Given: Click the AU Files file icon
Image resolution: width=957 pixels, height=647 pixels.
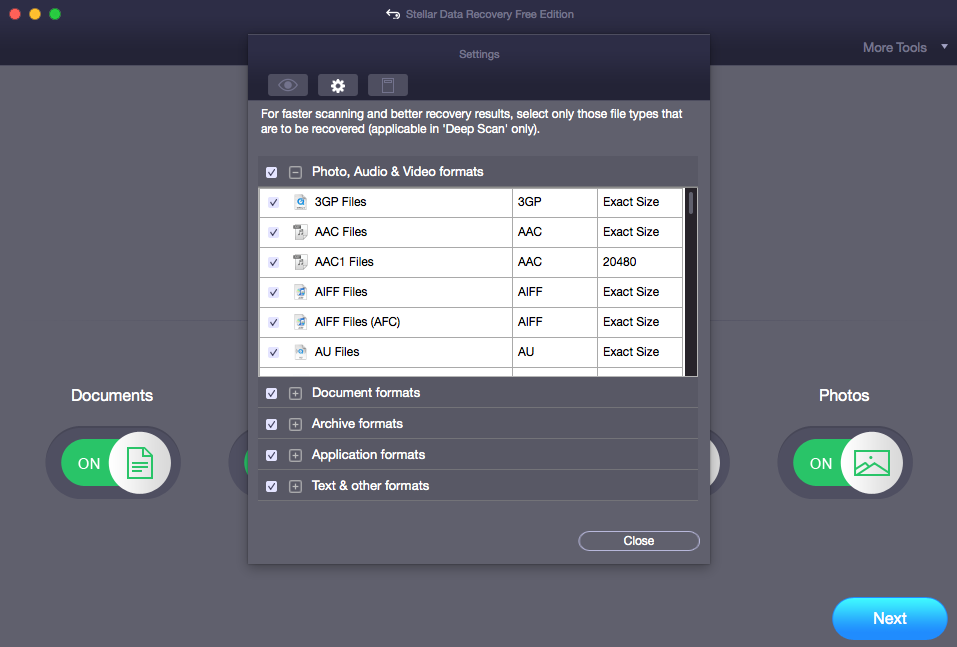Looking at the screenshot, I should [300, 352].
